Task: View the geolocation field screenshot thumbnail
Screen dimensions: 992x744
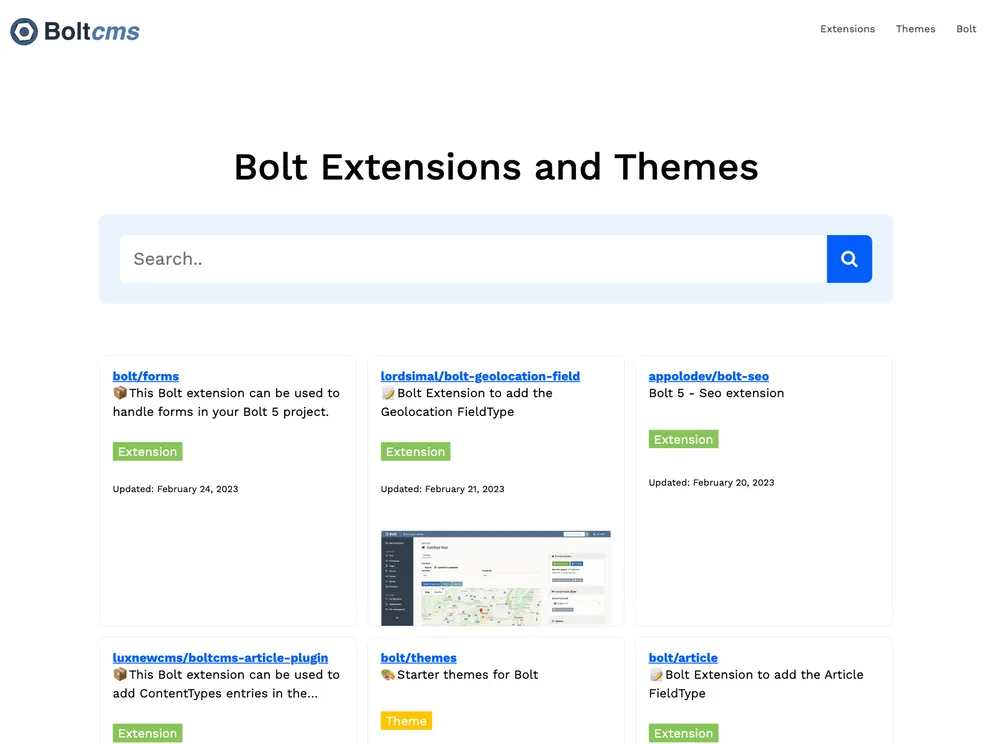Action: click(x=495, y=577)
